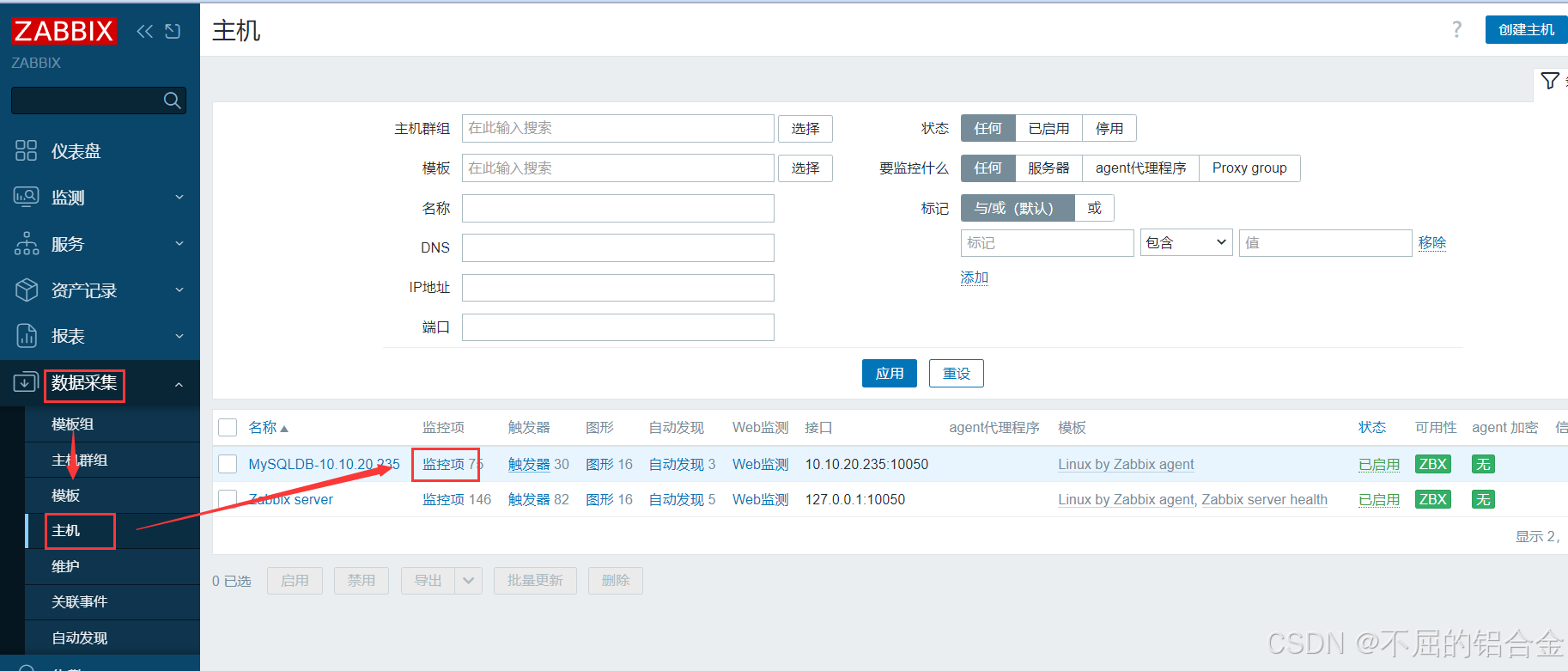
Task: Click the IP地址 input field
Action: (618, 288)
